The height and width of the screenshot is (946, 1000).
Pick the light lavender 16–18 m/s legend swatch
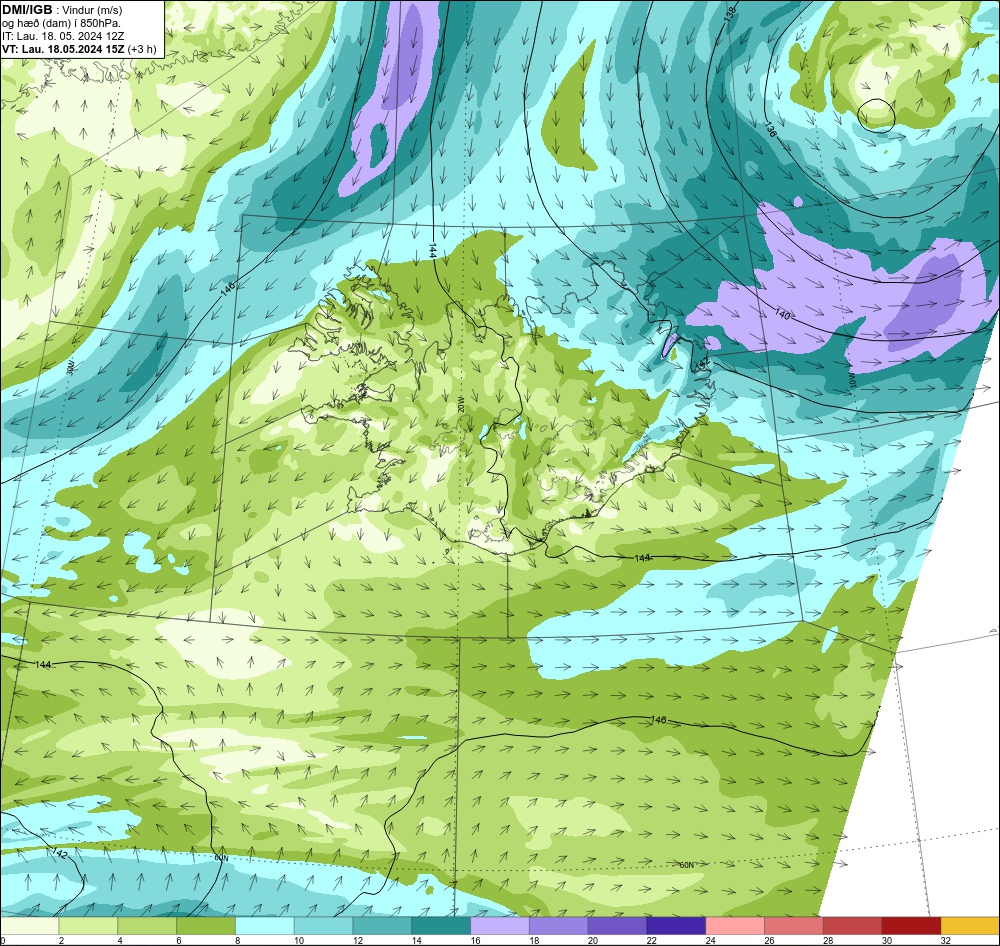[500, 926]
